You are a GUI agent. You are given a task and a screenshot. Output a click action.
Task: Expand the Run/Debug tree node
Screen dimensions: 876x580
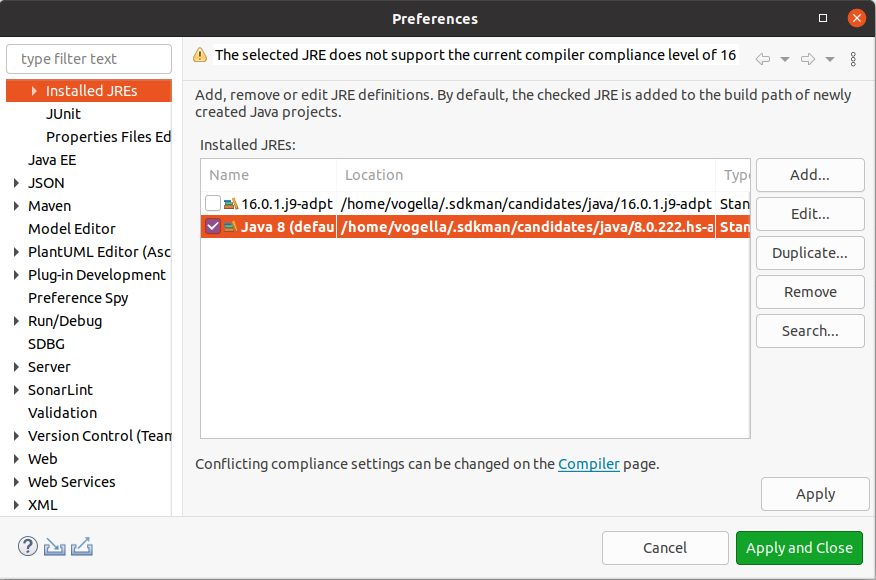pos(16,321)
